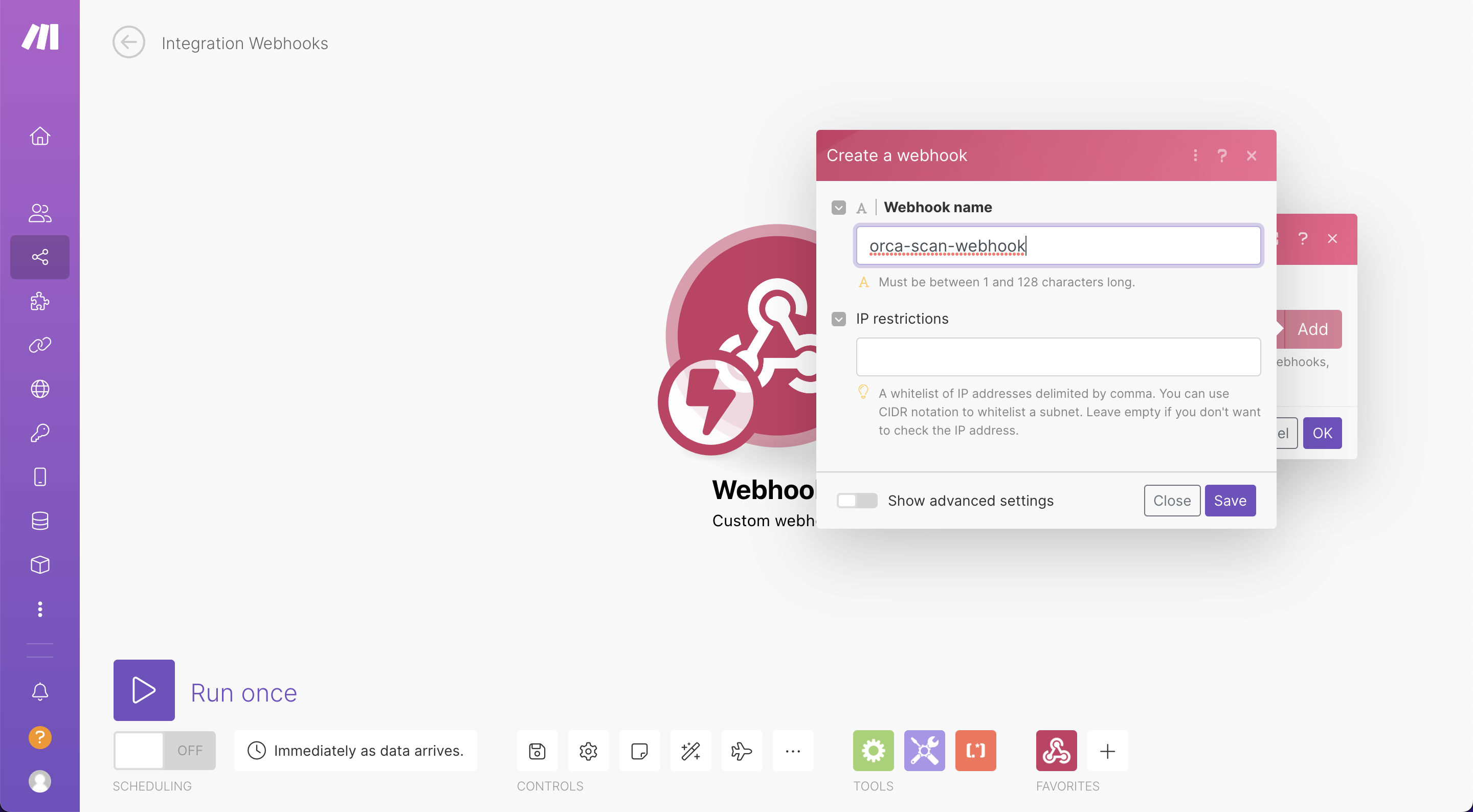The width and height of the screenshot is (1473, 812).
Task: Click the Connections/Integrations icon in sidebar
Action: tap(40, 345)
